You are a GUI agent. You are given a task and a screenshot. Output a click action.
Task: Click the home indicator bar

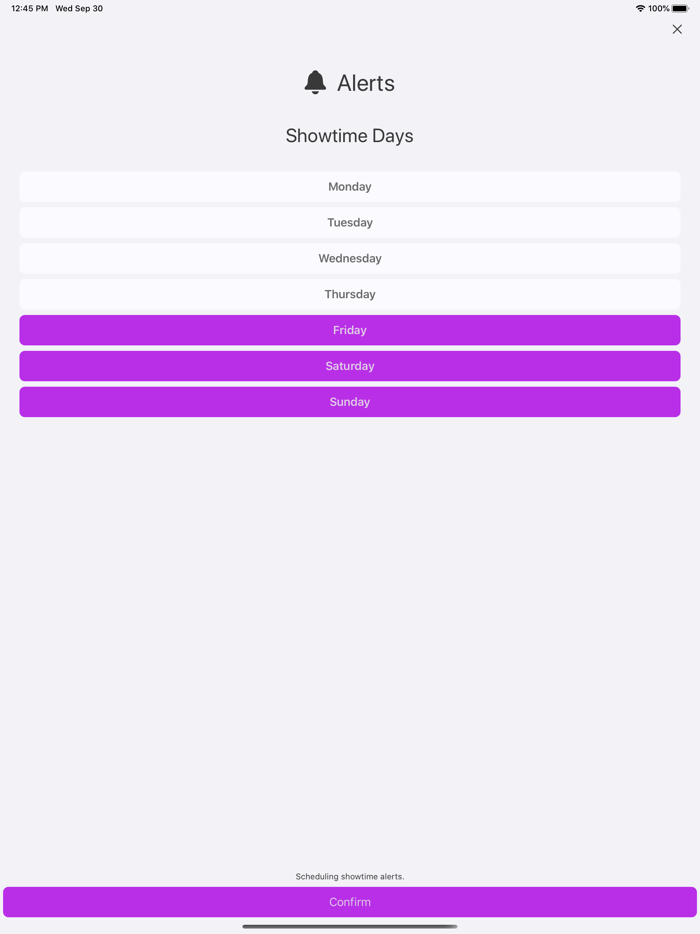point(350,926)
